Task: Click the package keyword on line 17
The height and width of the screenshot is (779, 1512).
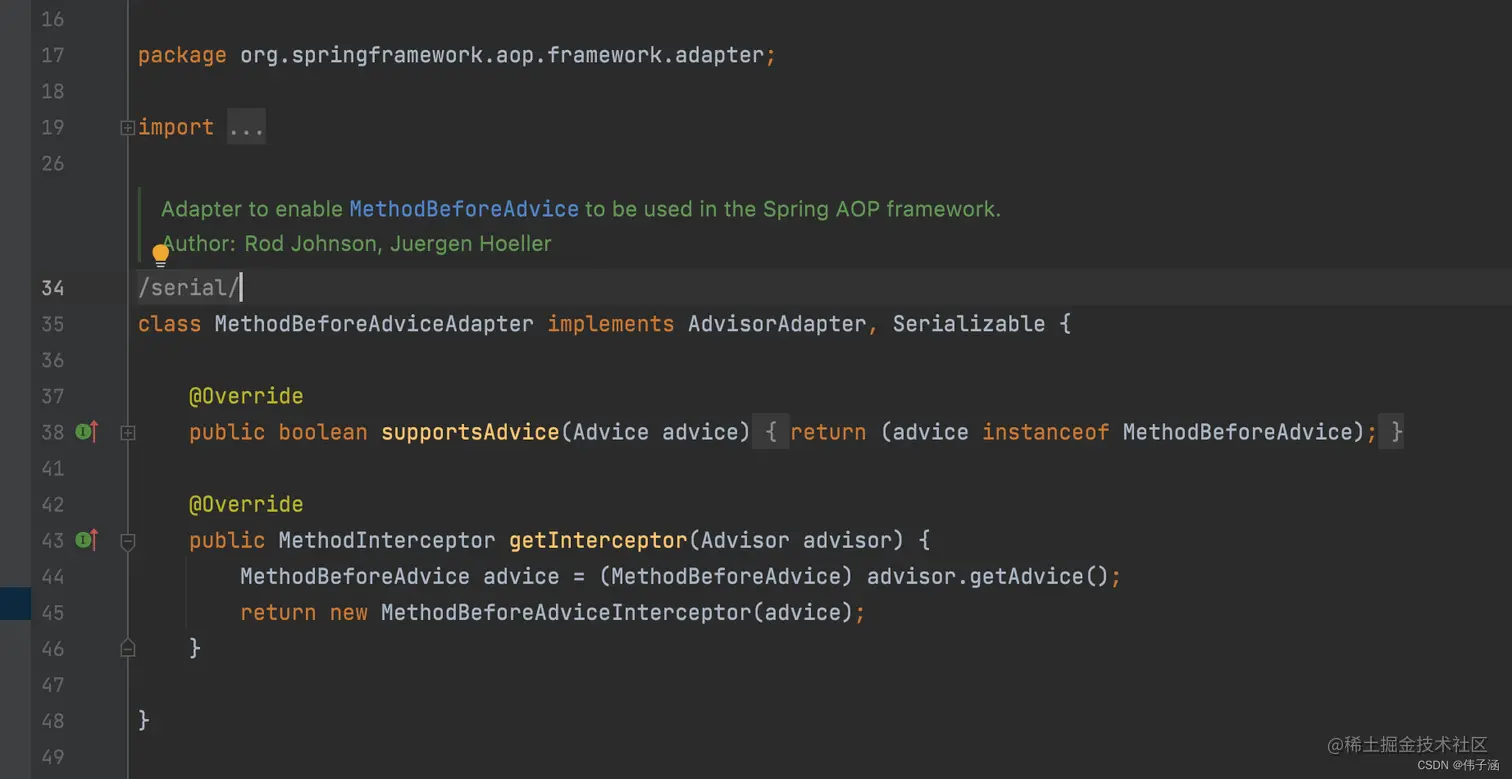Action: click(x=182, y=55)
